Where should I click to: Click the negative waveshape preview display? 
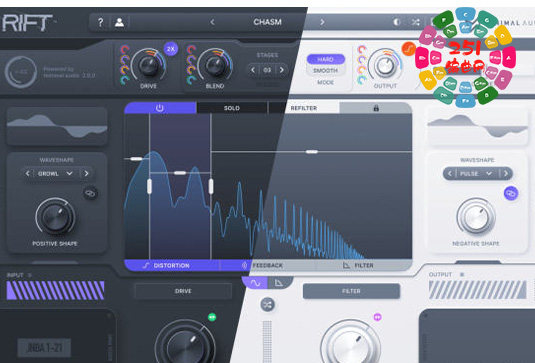click(x=477, y=126)
